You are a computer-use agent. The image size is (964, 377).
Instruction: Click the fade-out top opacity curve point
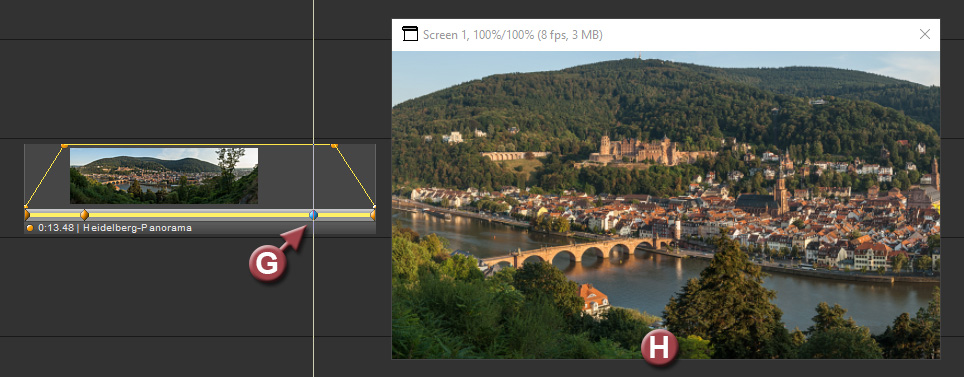click(334, 146)
